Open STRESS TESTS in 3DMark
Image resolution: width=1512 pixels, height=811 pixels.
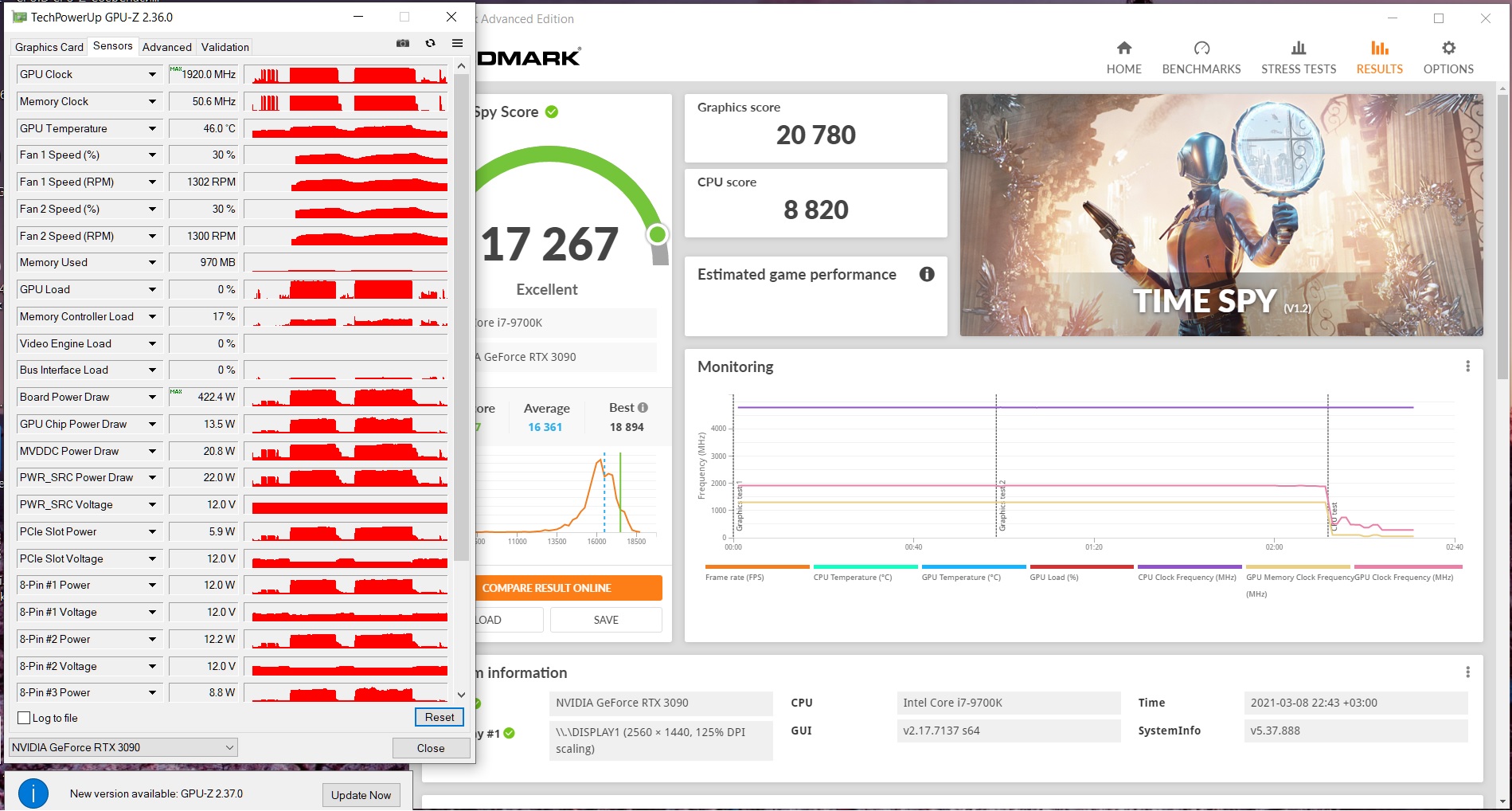1299,58
